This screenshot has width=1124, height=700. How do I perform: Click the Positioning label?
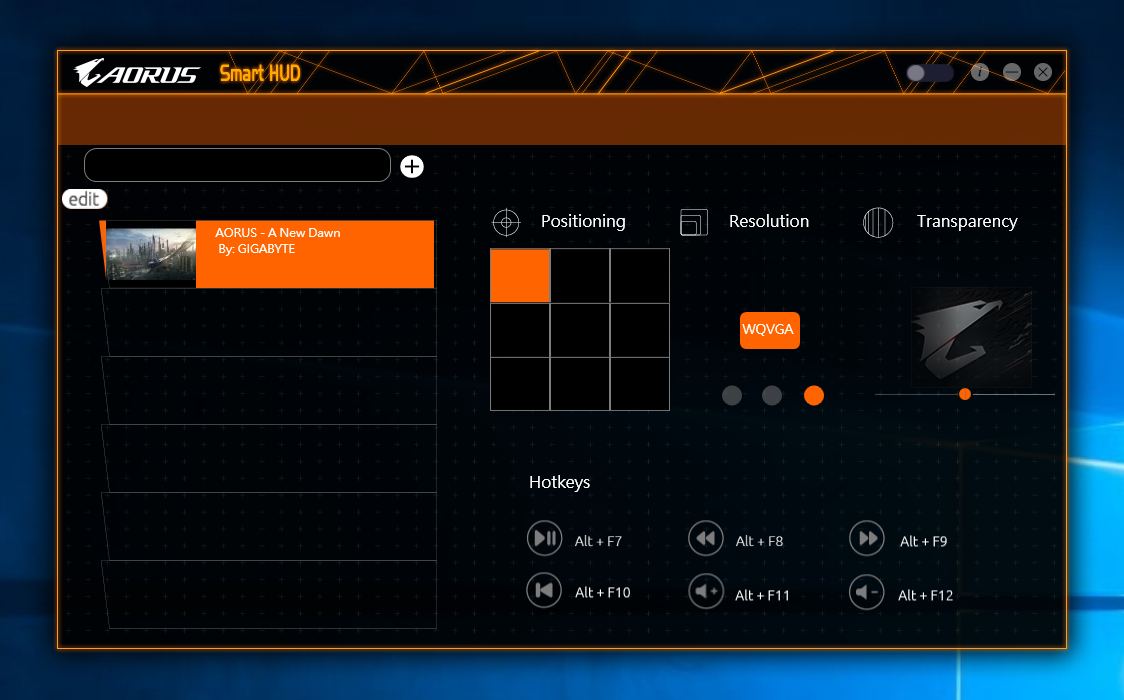[583, 221]
